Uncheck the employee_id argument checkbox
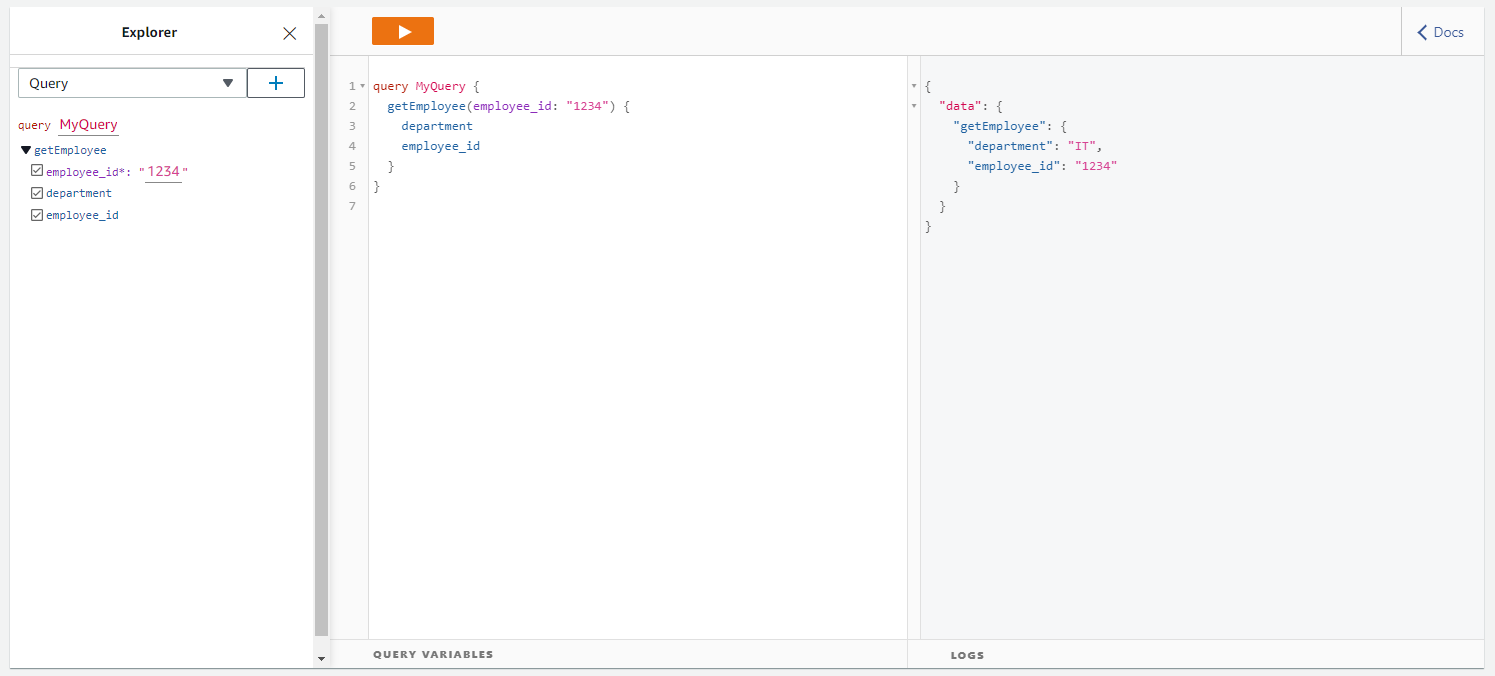Viewport: 1495px width, 676px height. (37, 171)
